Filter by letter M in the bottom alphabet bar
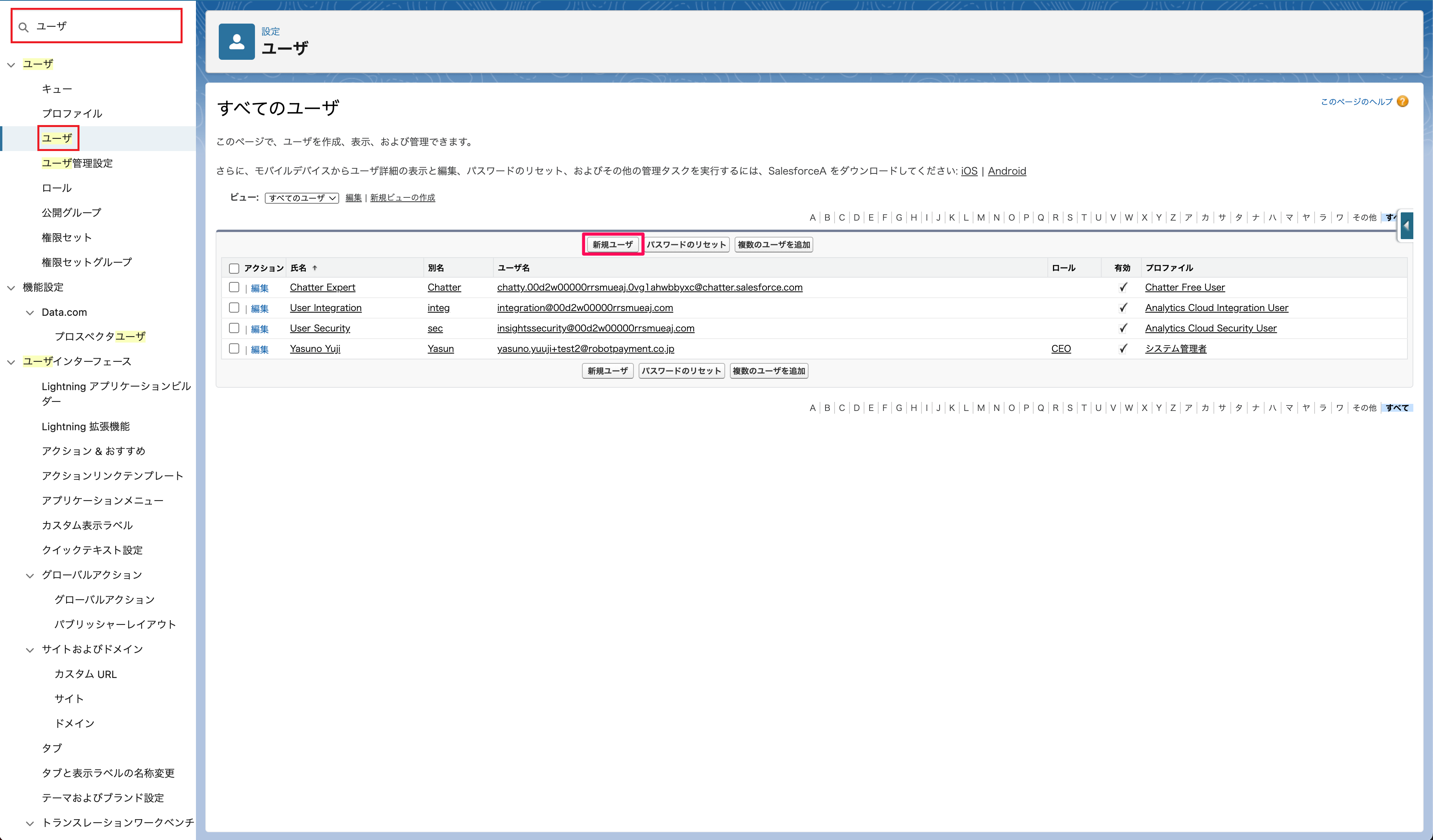The image size is (1433, 840). [981, 407]
